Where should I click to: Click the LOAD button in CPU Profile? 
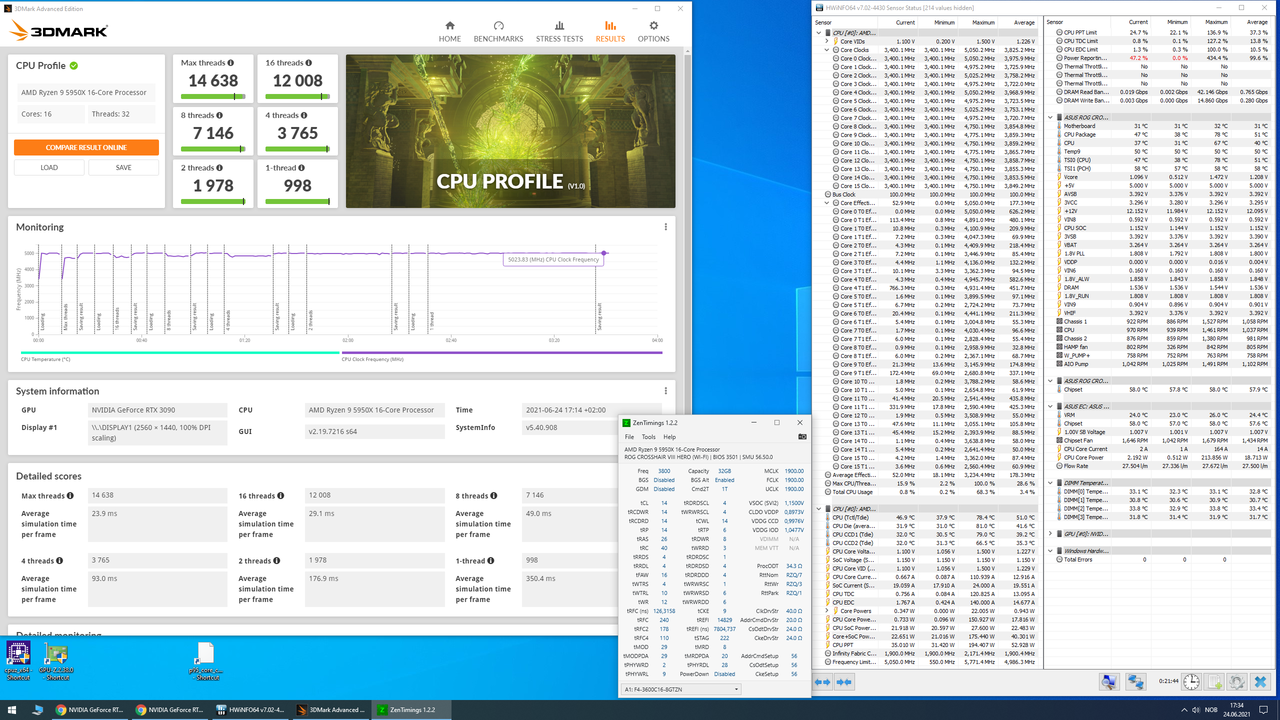[49, 167]
